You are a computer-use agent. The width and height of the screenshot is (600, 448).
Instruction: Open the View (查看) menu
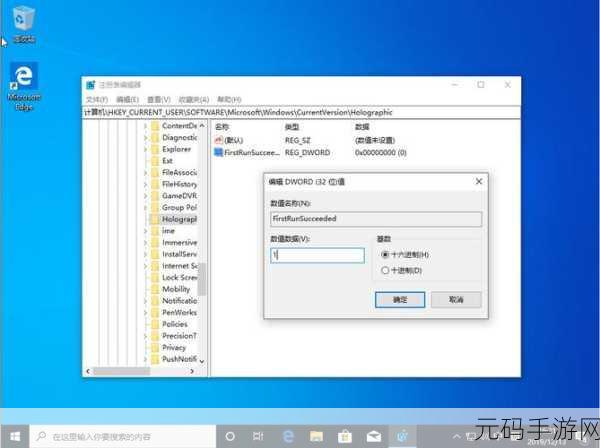(159, 99)
